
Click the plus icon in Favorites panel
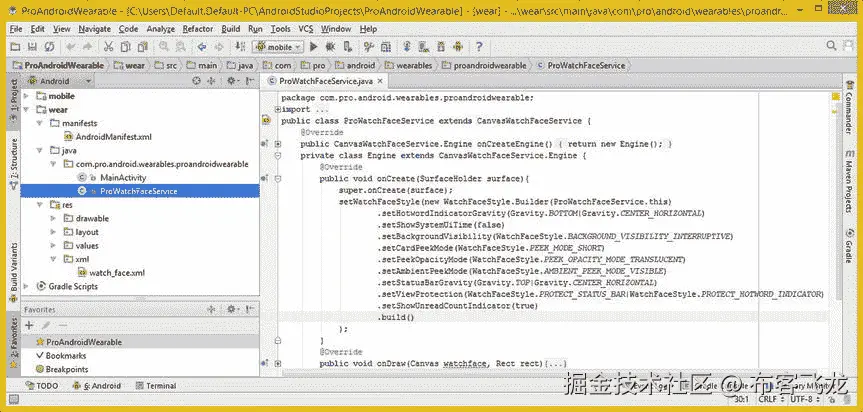(29, 325)
